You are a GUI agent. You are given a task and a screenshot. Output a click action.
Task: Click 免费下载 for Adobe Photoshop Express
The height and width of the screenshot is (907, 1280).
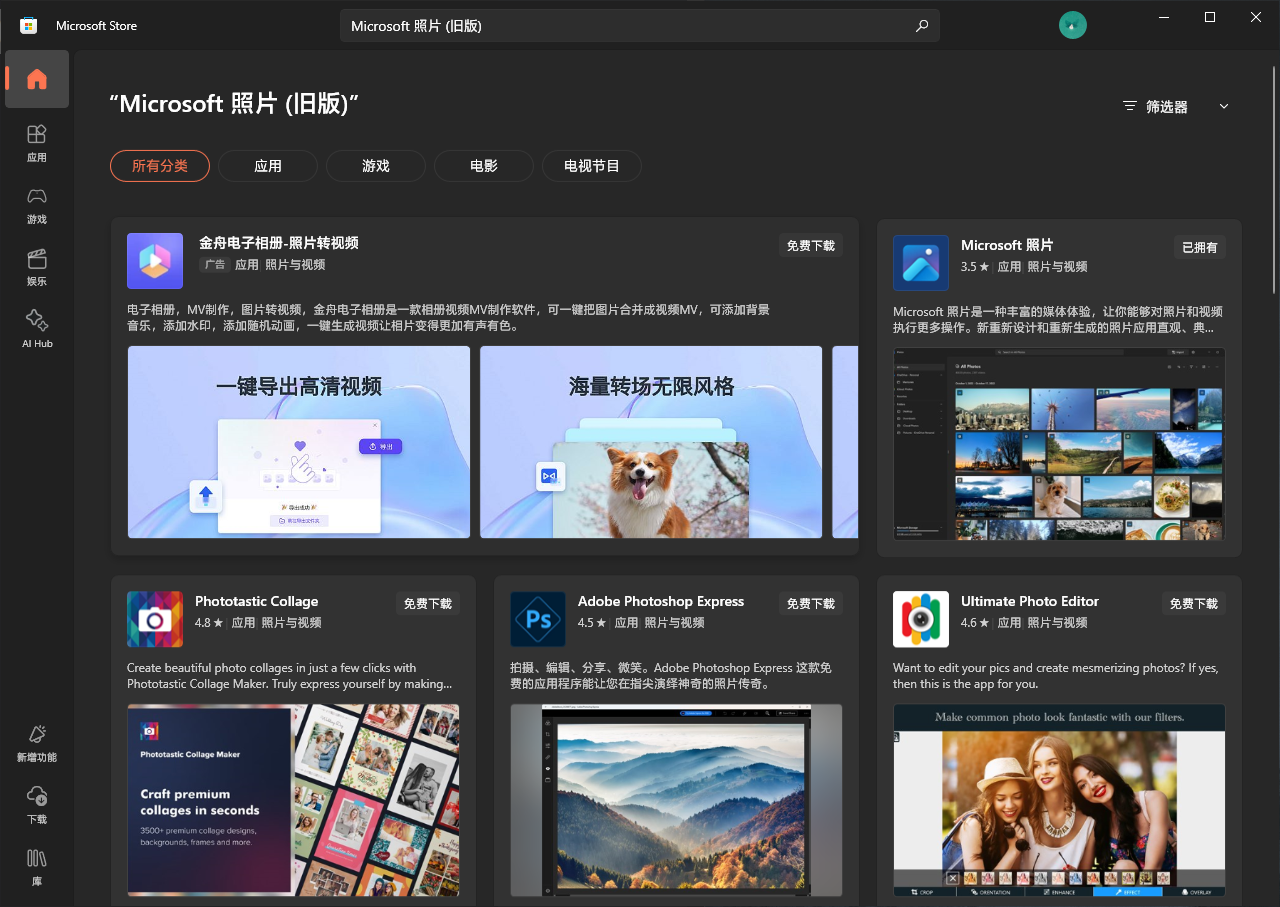pos(810,603)
